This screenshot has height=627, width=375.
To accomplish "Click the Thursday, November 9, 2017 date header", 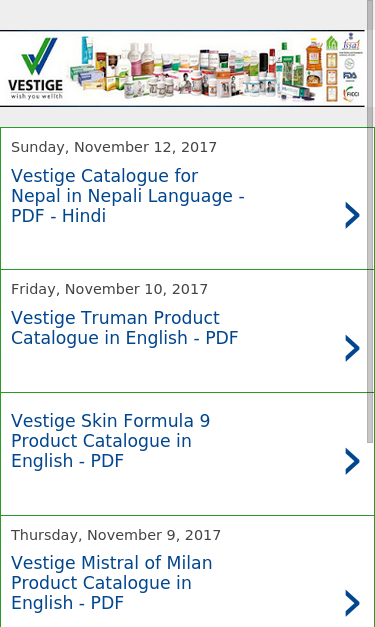I will [116, 535].
